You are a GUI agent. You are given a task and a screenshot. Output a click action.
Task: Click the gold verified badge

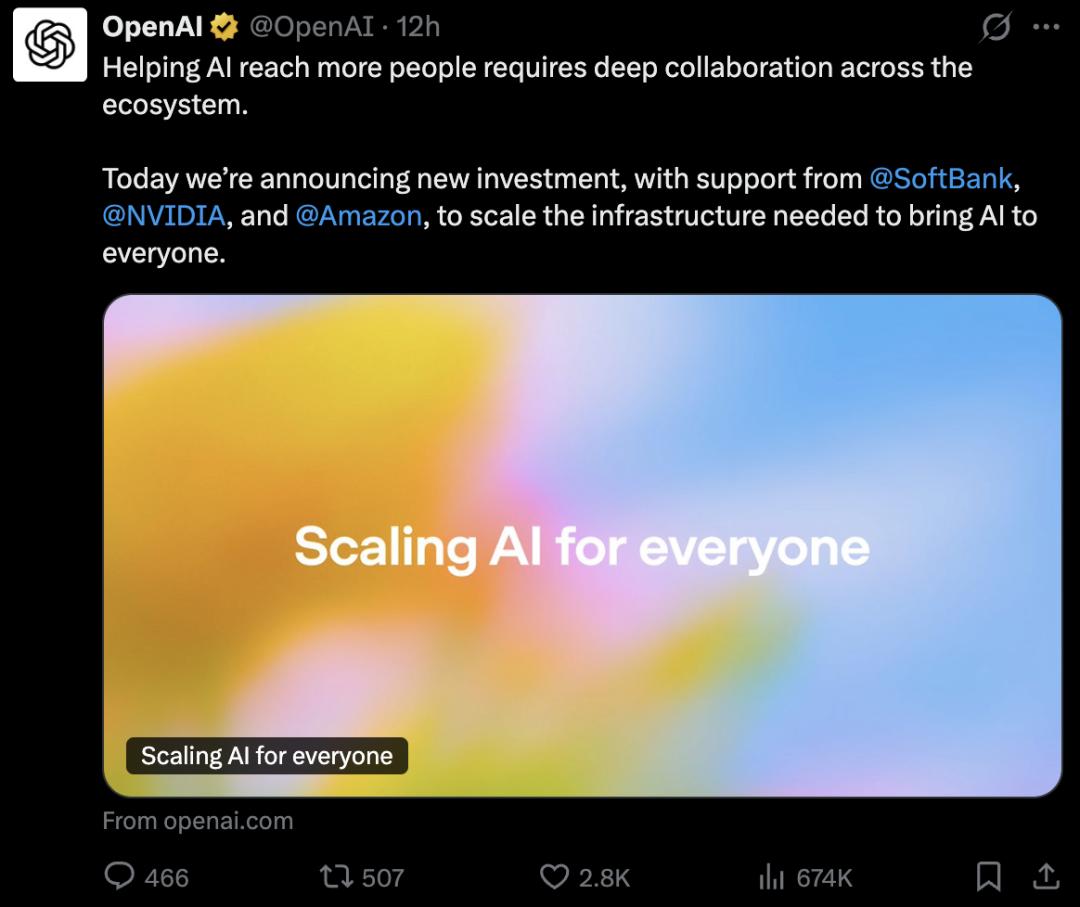(224, 28)
